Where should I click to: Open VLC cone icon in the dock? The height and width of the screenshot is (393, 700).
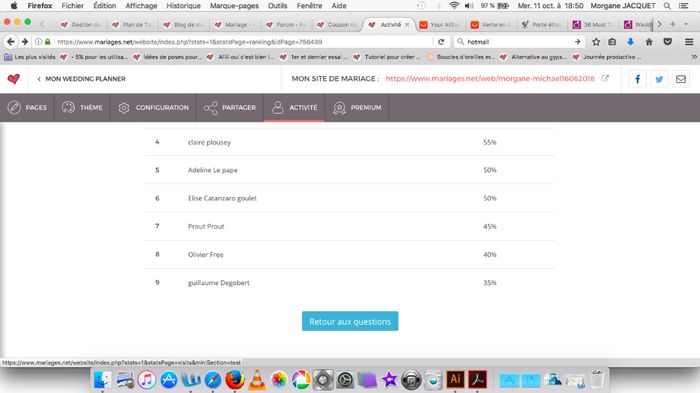pyautogui.click(x=257, y=380)
